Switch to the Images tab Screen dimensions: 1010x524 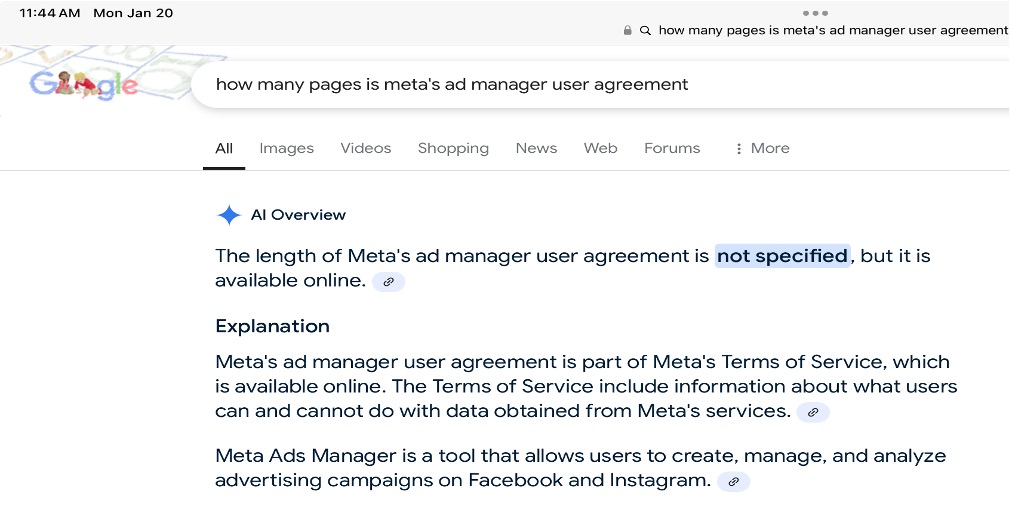pyautogui.click(x=286, y=148)
